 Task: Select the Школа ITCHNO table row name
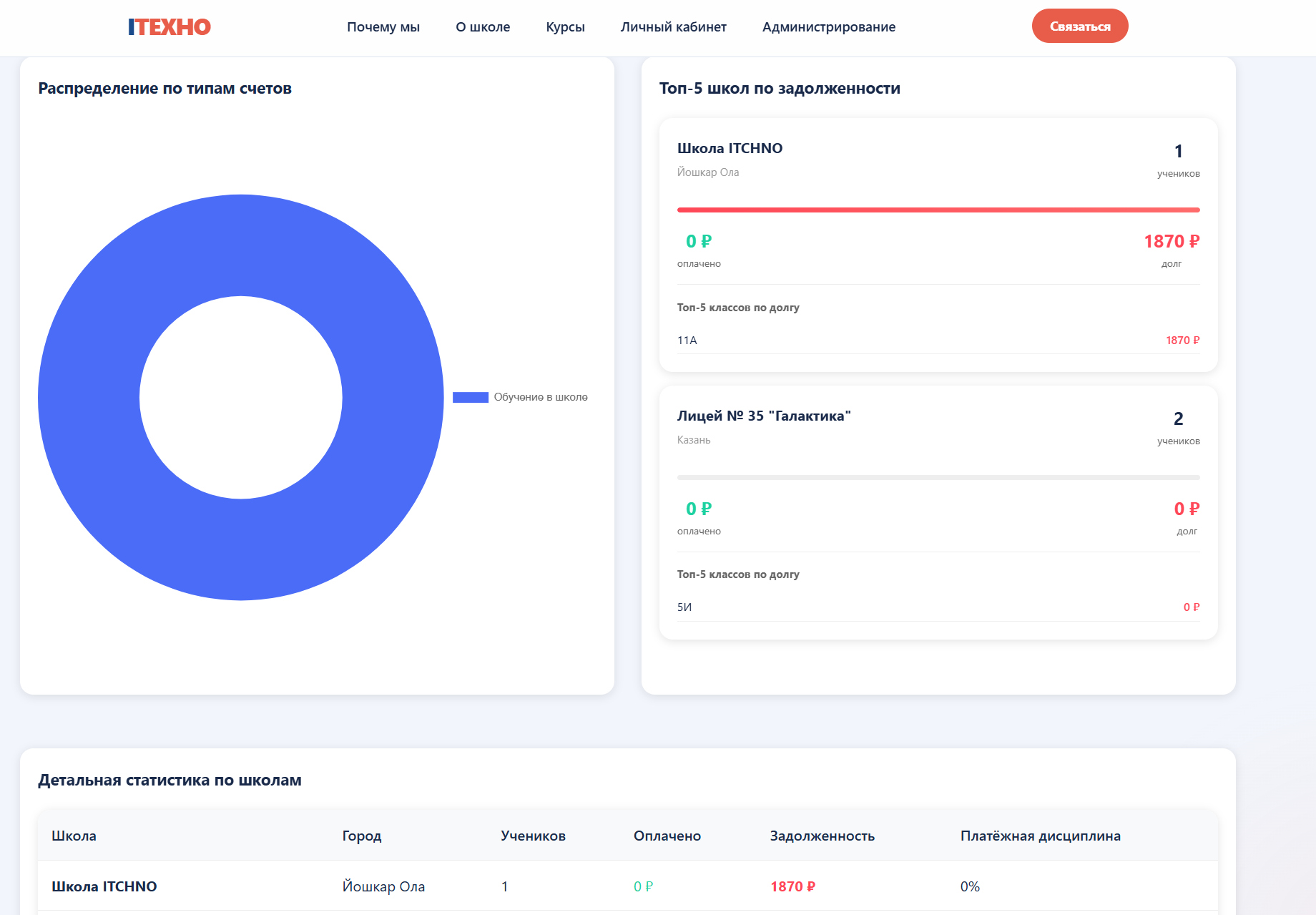[x=104, y=886]
